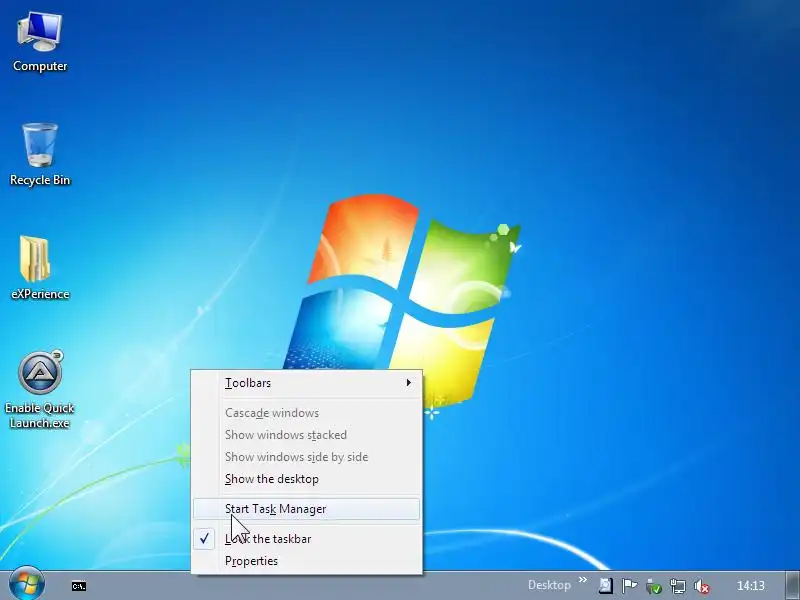
Task: Toggle Lock the taskbar option
Action: pos(307,539)
